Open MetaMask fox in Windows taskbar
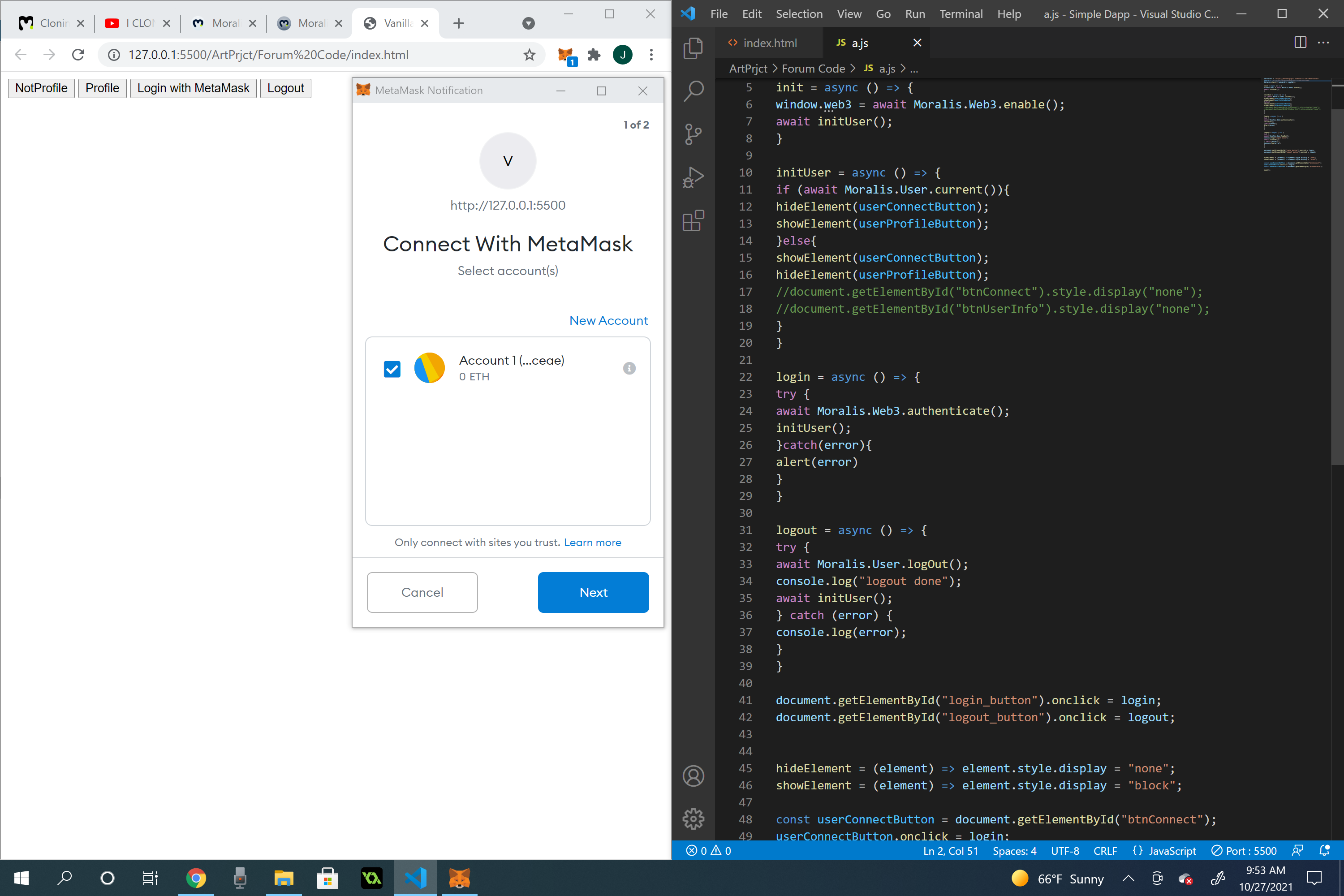 (x=459, y=878)
